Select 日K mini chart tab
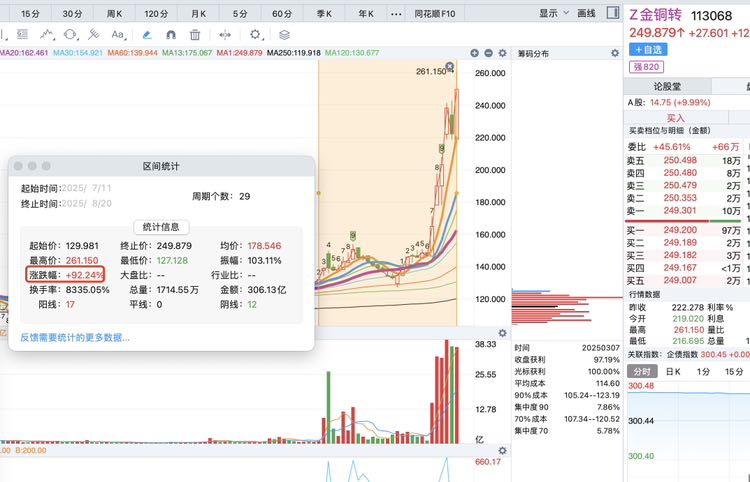This screenshot has height=482, width=750. pyautogui.click(x=673, y=372)
